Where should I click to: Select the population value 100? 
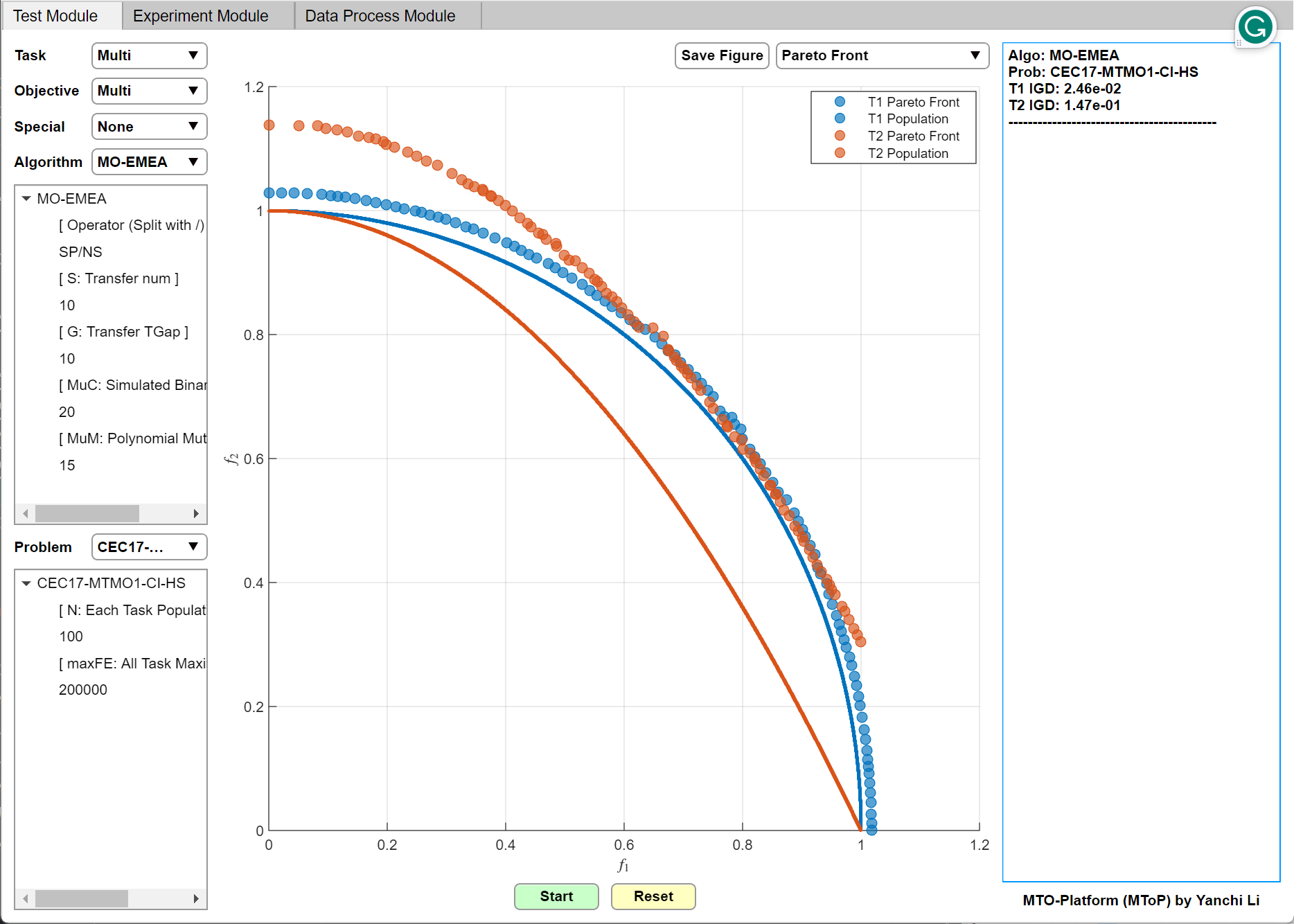[71, 637]
